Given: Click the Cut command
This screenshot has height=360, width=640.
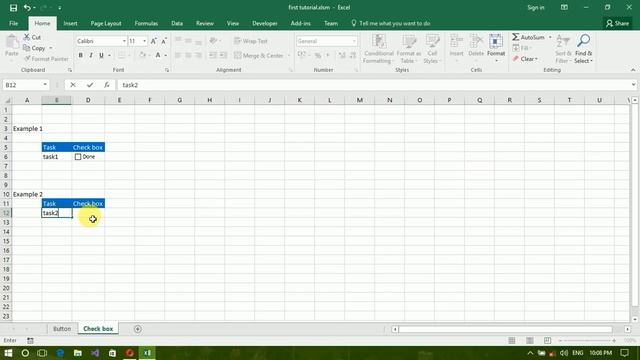Looking at the screenshot, I should [x=32, y=37].
